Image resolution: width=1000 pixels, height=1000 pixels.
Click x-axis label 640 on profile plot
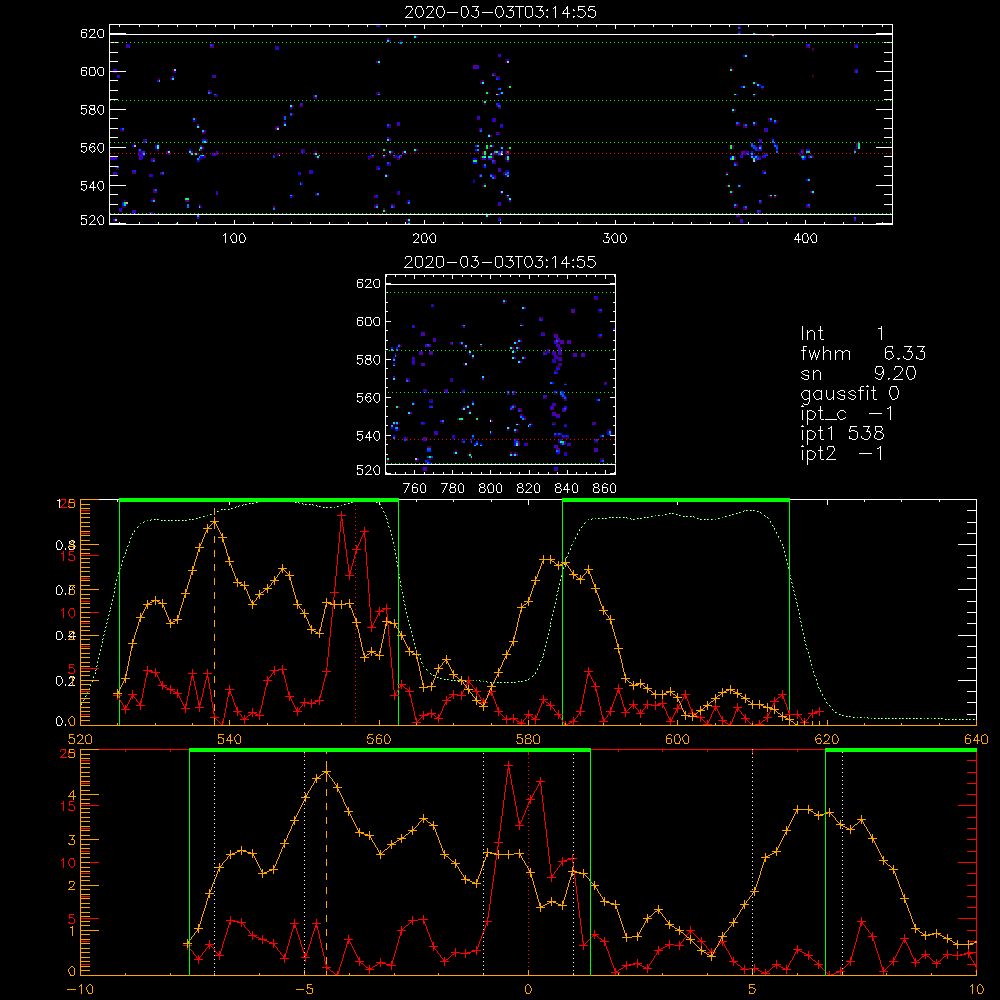976,739
